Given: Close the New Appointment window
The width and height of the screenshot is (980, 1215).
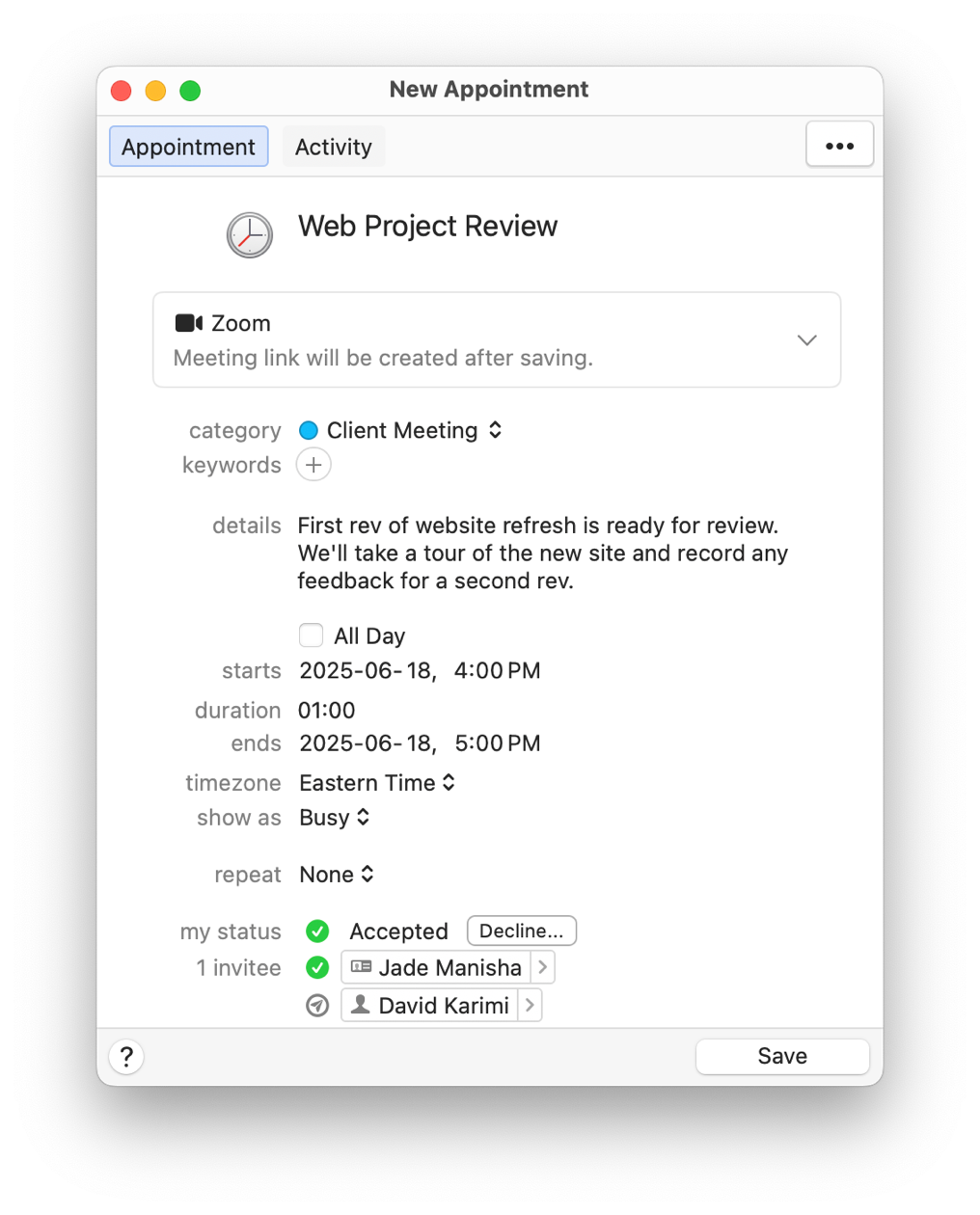Looking at the screenshot, I should pos(122,91).
